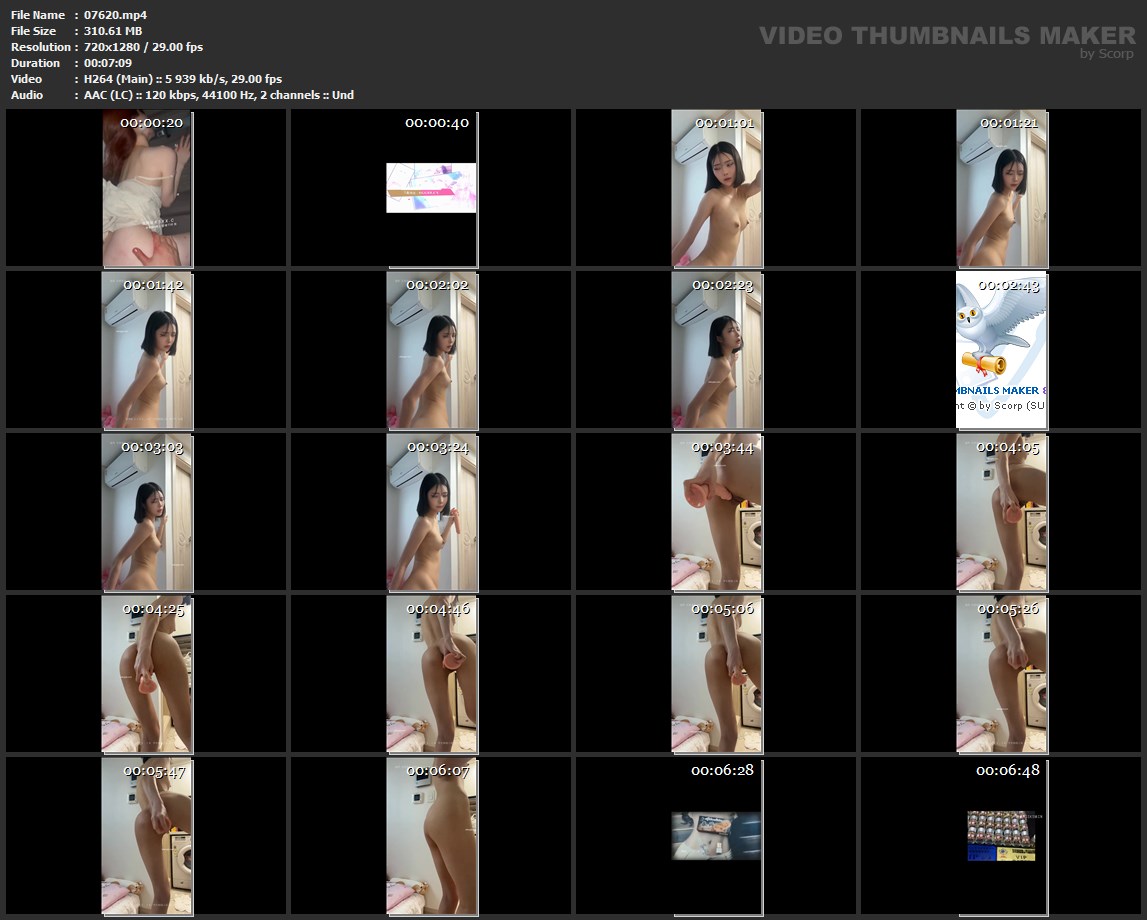The image size is (1147, 920).
Task: Select the H264 video codec line
Action: point(183,79)
